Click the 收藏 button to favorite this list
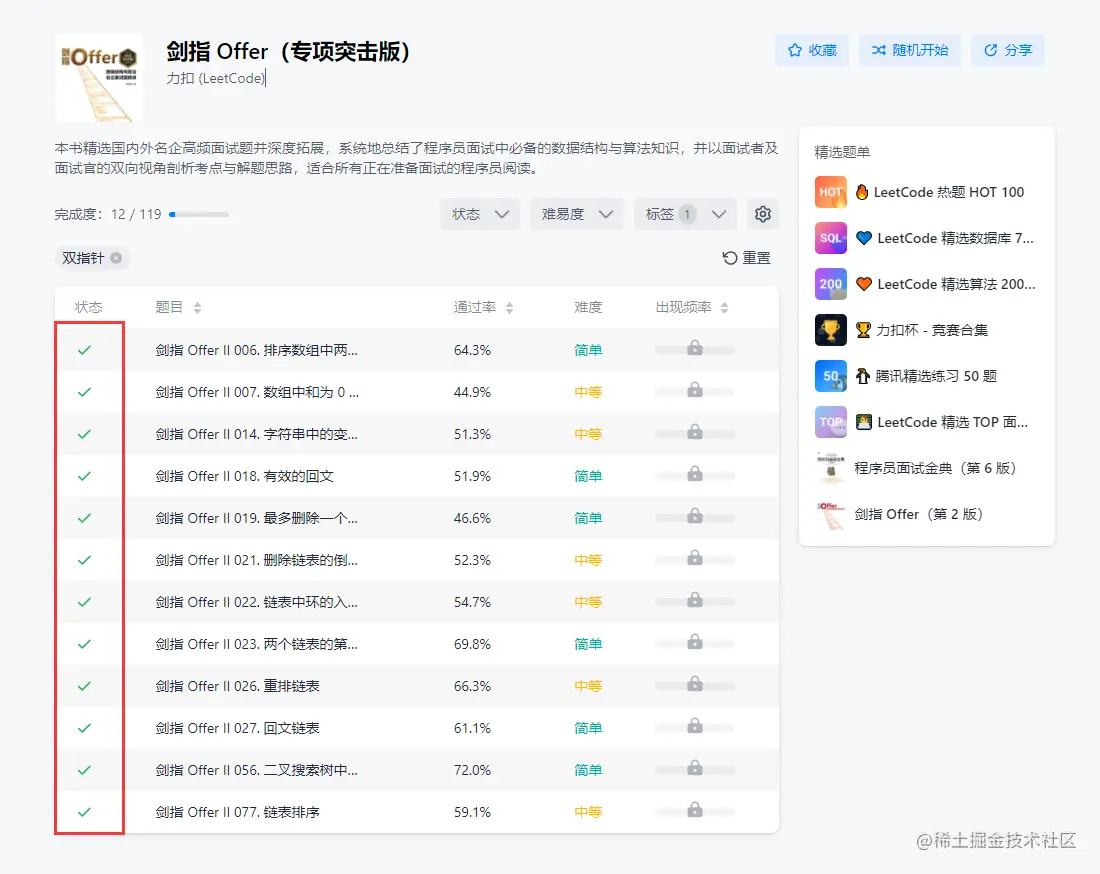The width and height of the screenshot is (1100, 874). pos(812,49)
